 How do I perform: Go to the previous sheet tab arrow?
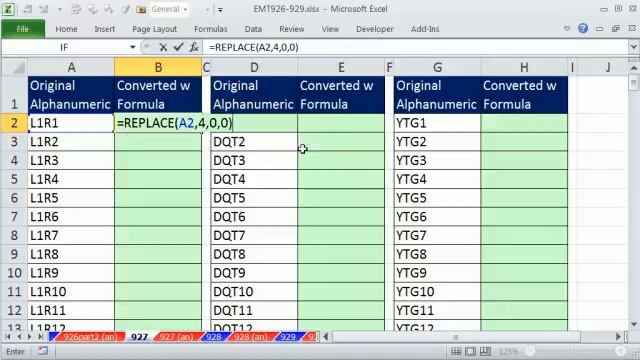tap(19, 337)
